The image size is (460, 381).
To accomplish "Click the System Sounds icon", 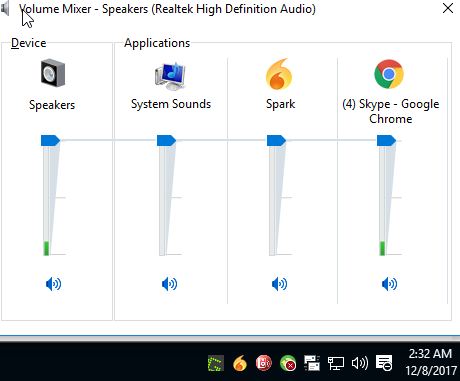I will pyautogui.click(x=170, y=76).
